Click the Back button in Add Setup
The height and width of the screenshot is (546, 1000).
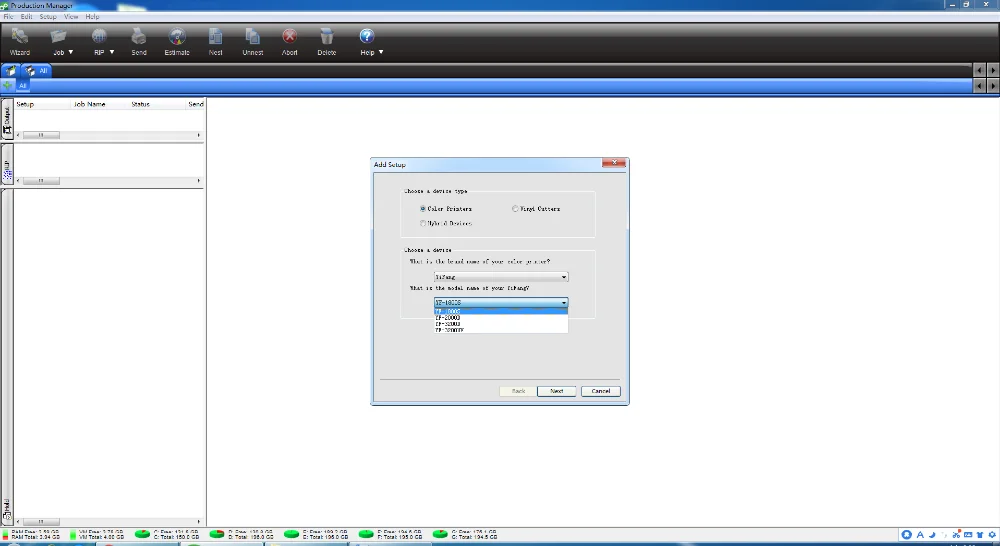518,391
